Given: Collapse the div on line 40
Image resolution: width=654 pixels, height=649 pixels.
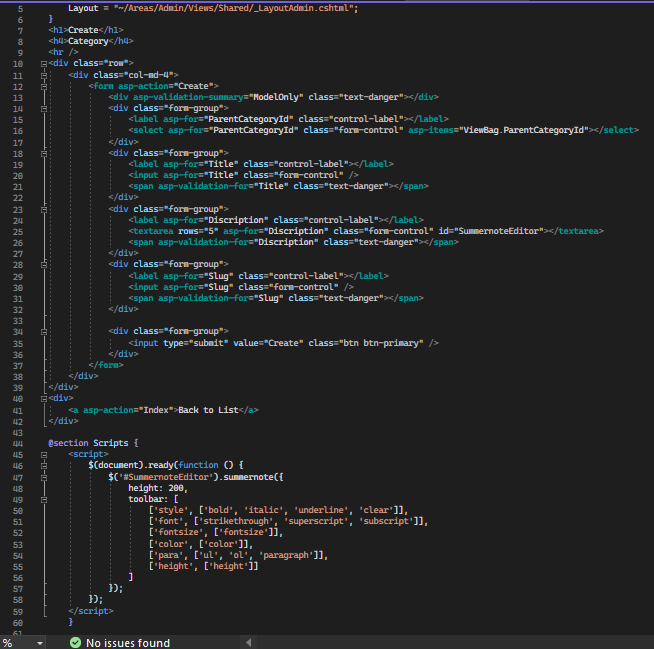Looking at the screenshot, I should 42,398.
